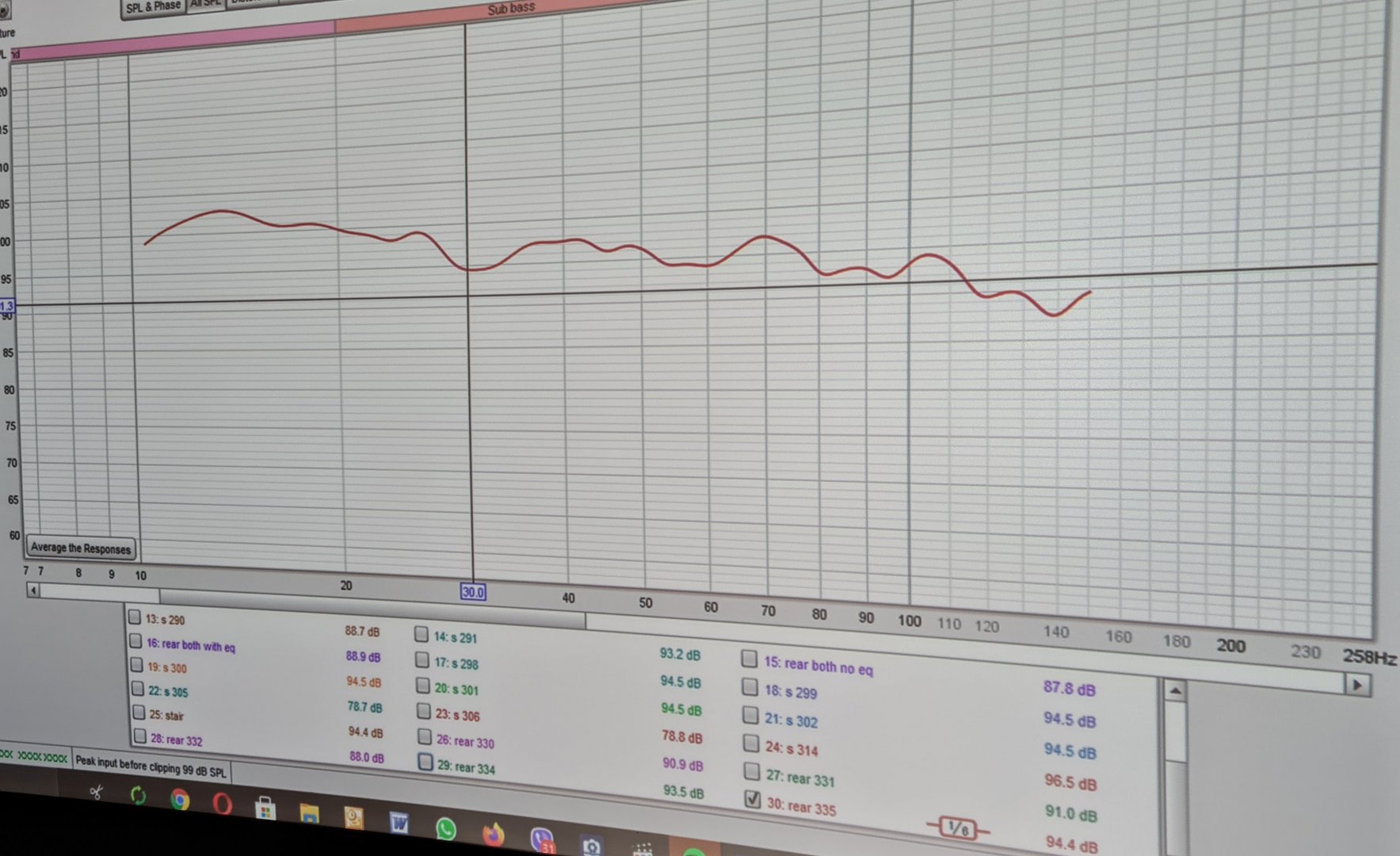The width and height of the screenshot is (1400, 856).
Task: Click the 78.8 dB value beside 23: s 306
Action: point(682,737)
